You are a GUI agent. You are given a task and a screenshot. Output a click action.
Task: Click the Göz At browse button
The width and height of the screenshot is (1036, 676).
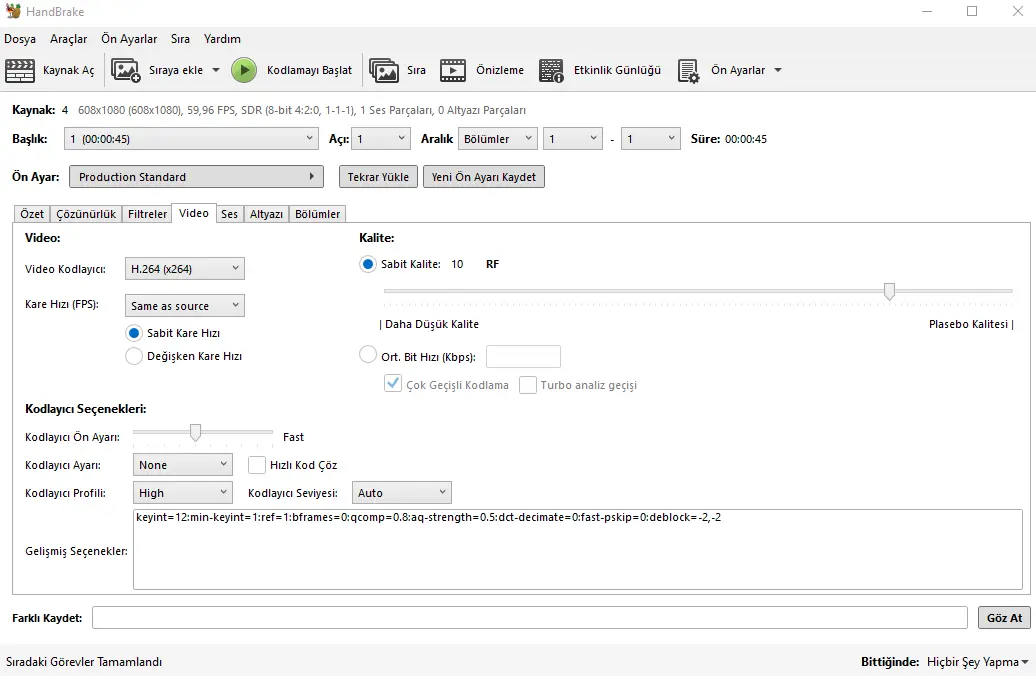click(x=1004, y=618)
